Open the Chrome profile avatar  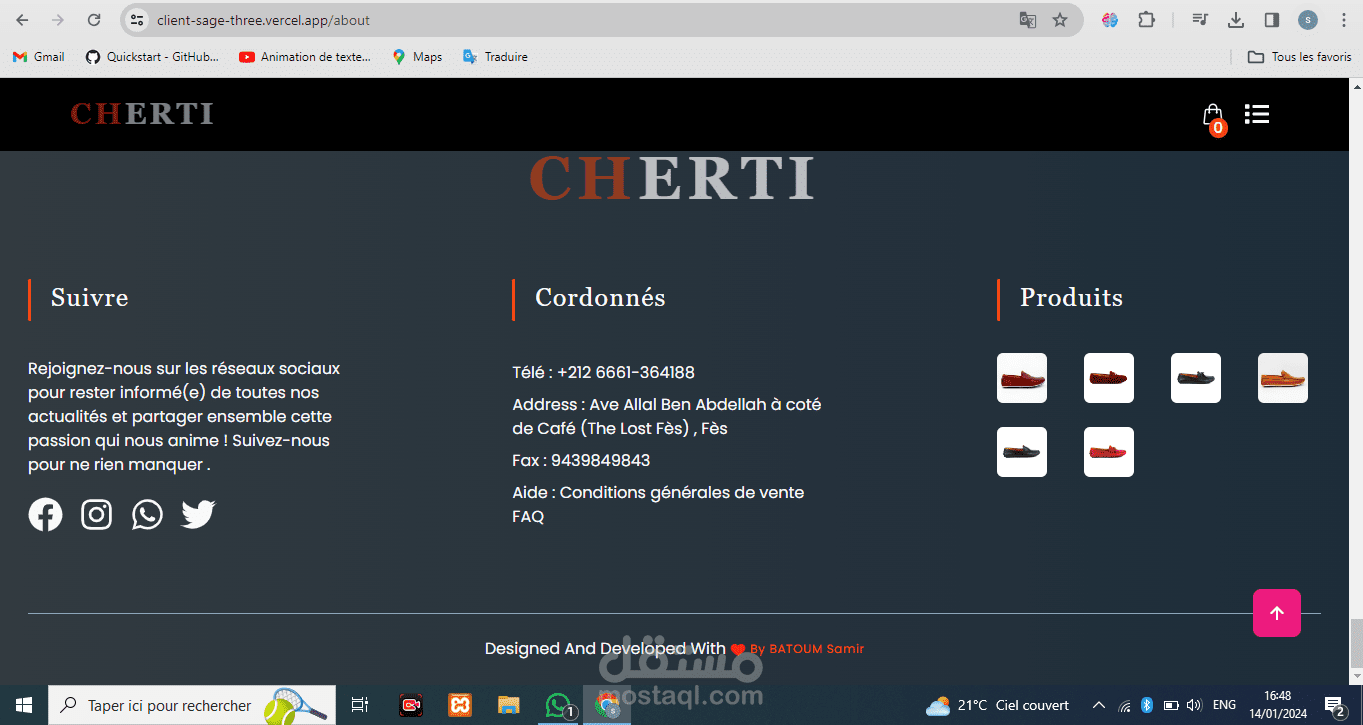pos(1308,20)
